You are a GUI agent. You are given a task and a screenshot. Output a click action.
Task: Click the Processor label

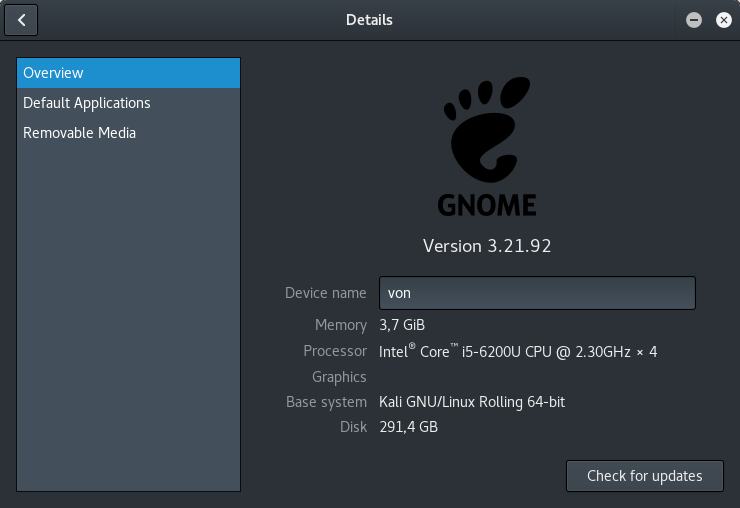(x=335, y=351)
